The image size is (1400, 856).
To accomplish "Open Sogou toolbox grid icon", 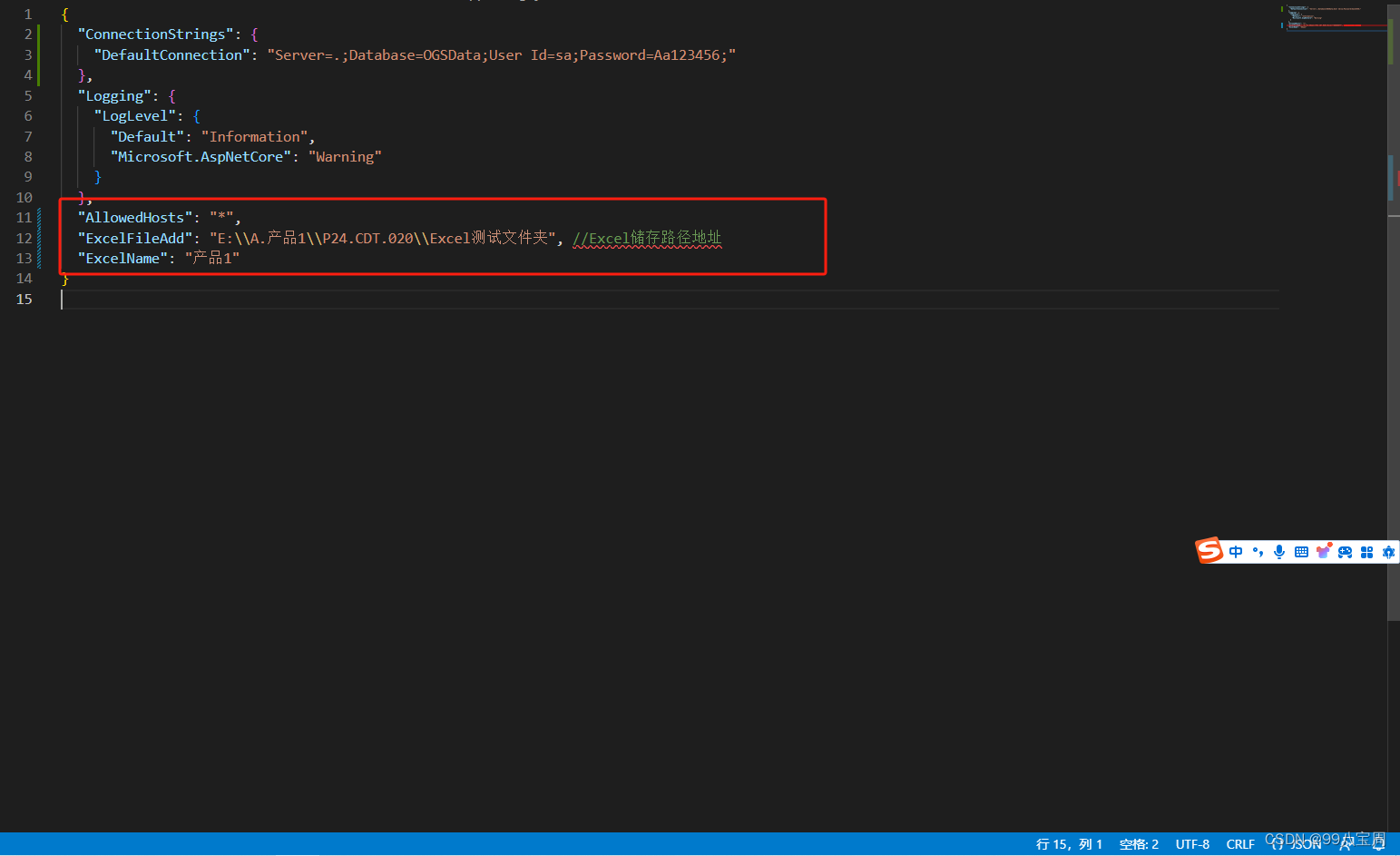I will point(1366,552).
